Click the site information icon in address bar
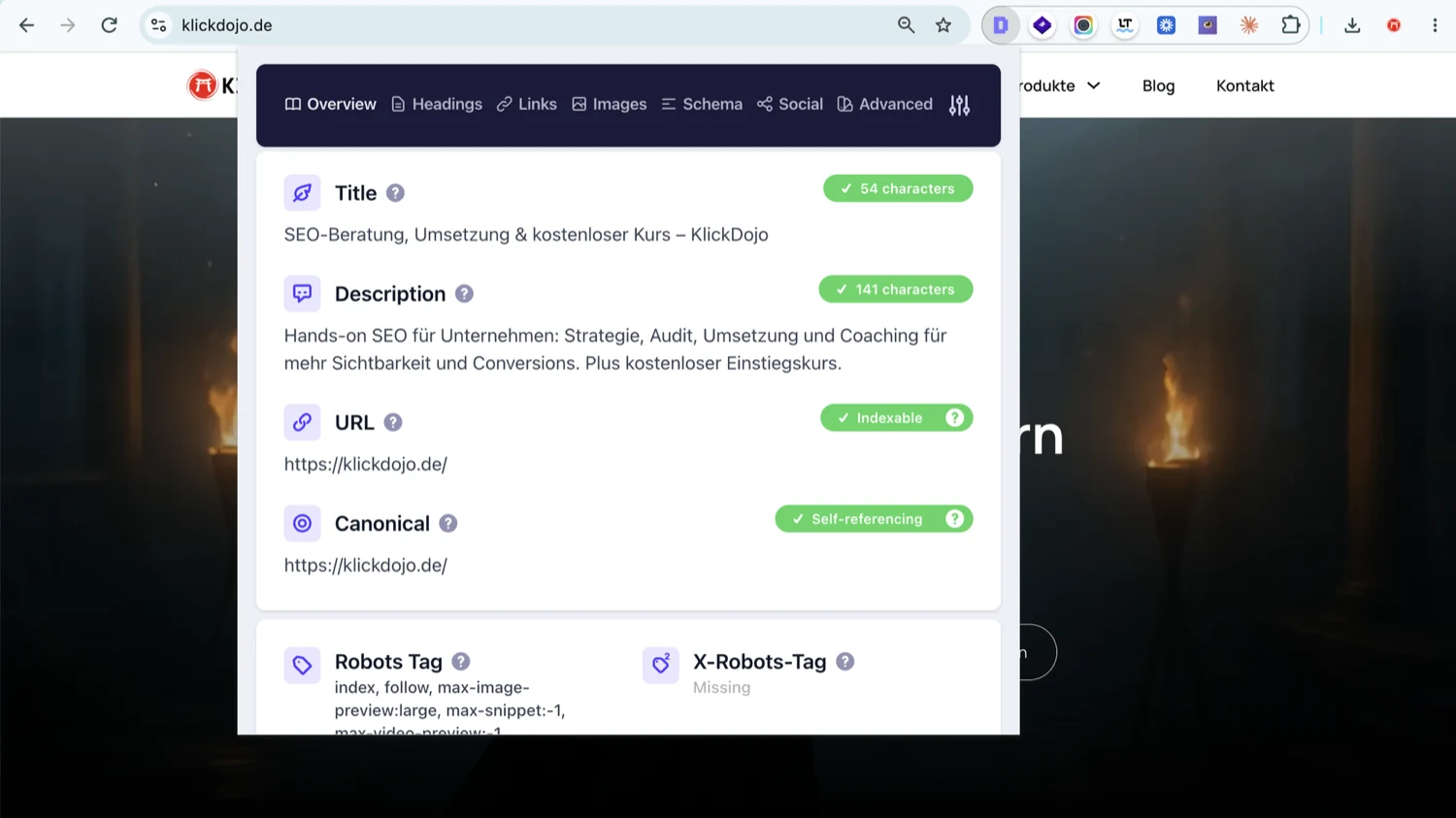Image resolution: width=1456 pixels, height=818 pixels. (159, 25)
